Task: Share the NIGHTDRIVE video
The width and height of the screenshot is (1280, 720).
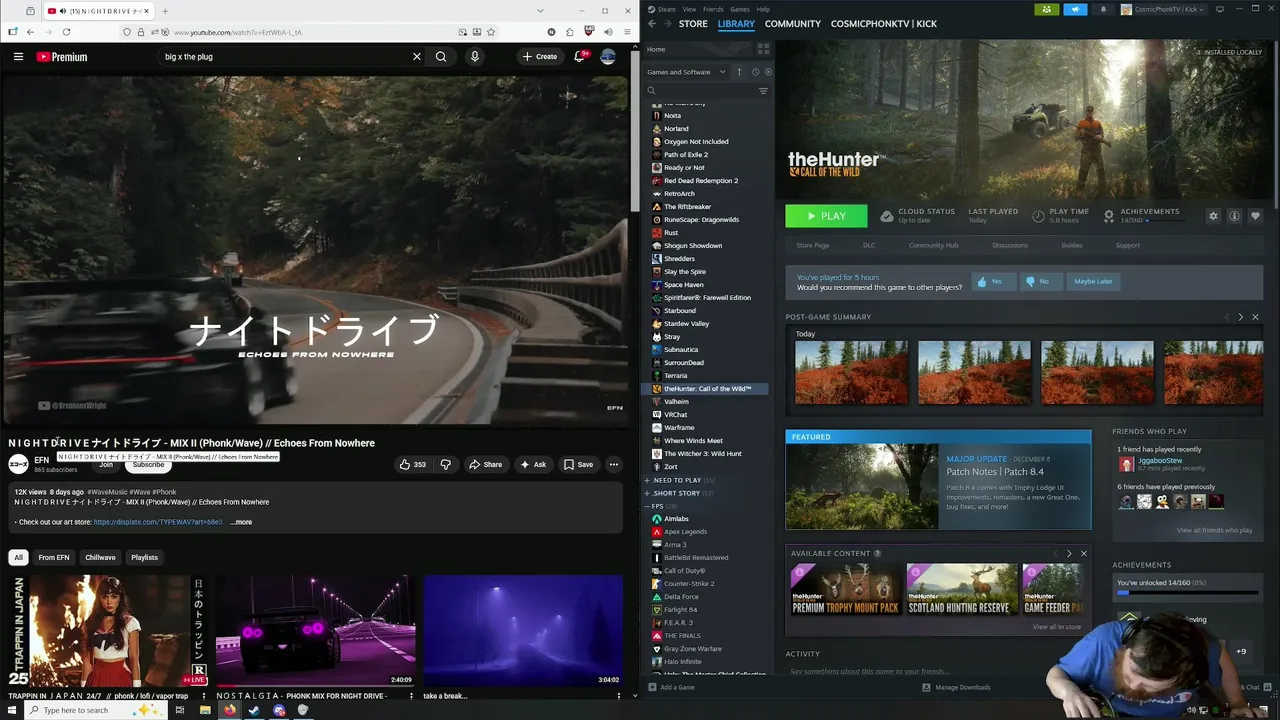Action: (486, 464)
